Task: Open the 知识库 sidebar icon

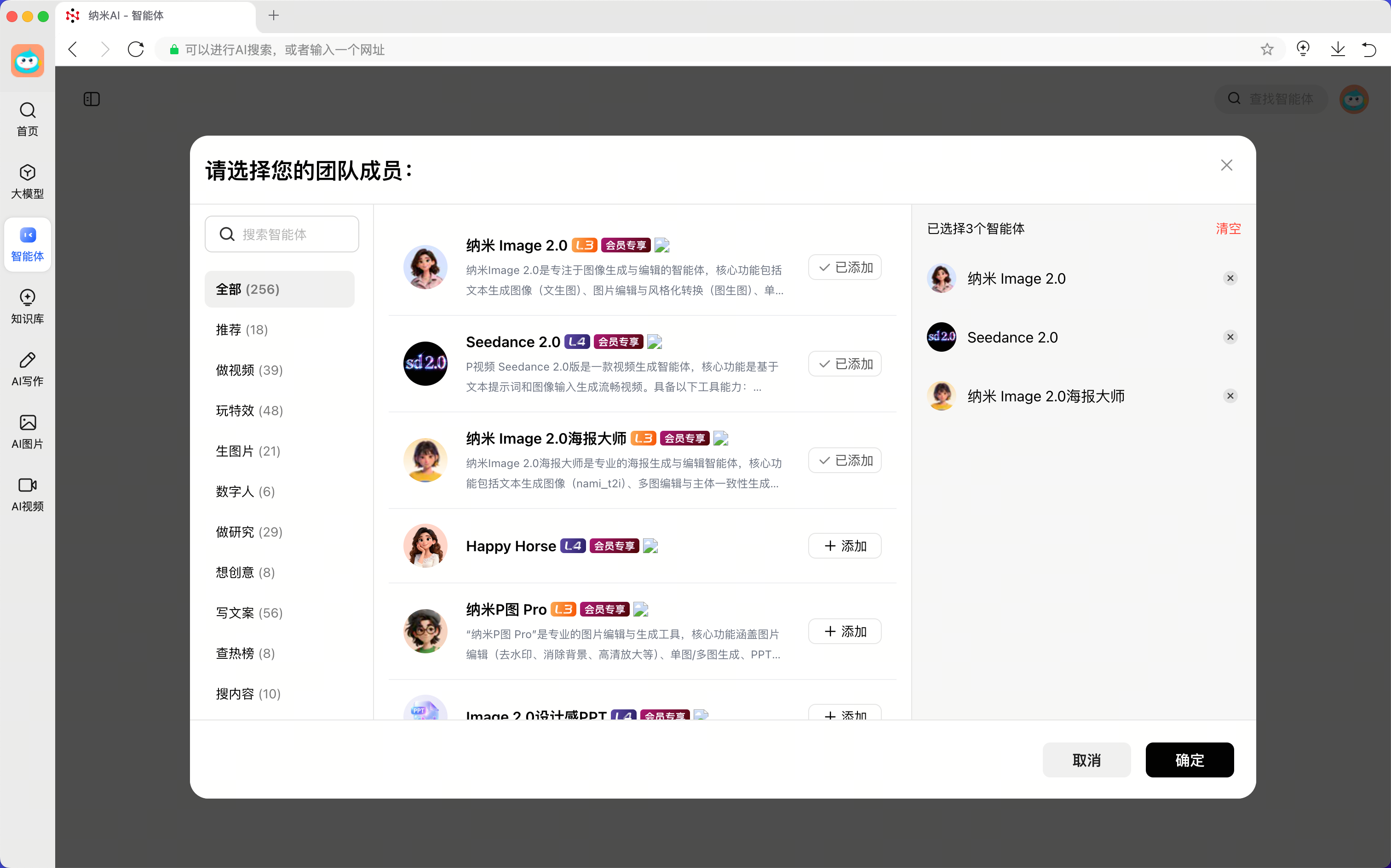Action: coord(28,307)
